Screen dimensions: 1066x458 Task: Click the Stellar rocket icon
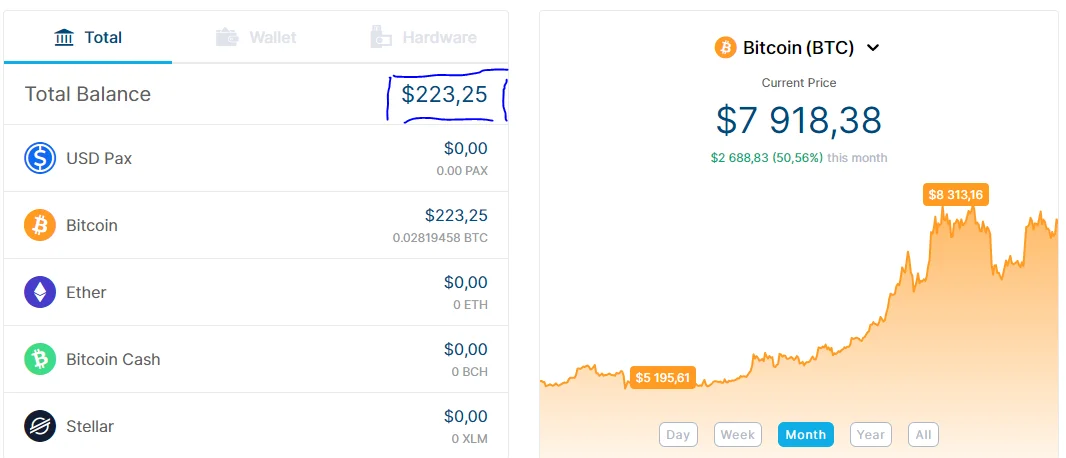pyautogui.click(x=40, y=426)
